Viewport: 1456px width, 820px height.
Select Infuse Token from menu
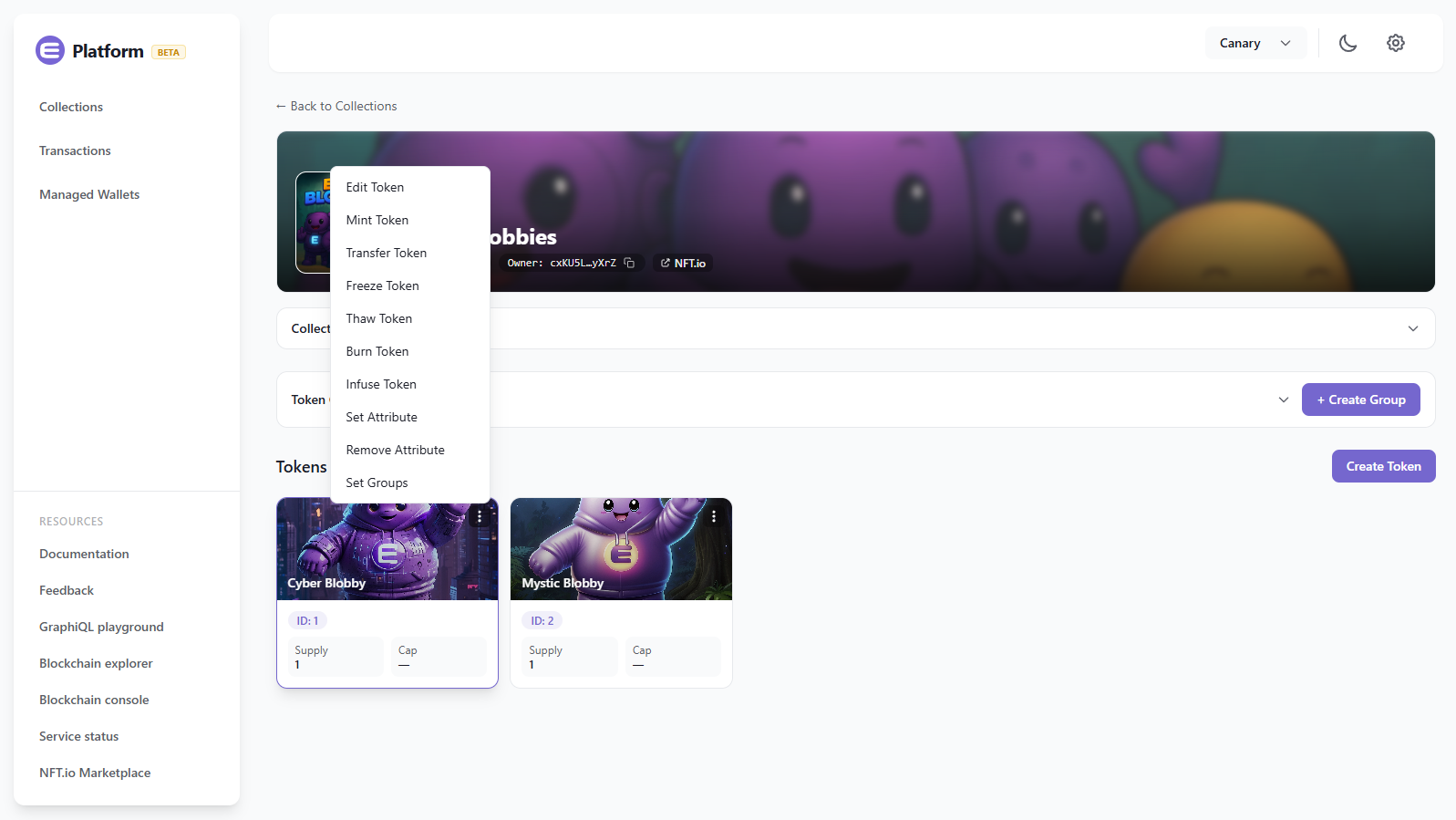point(409,384)
